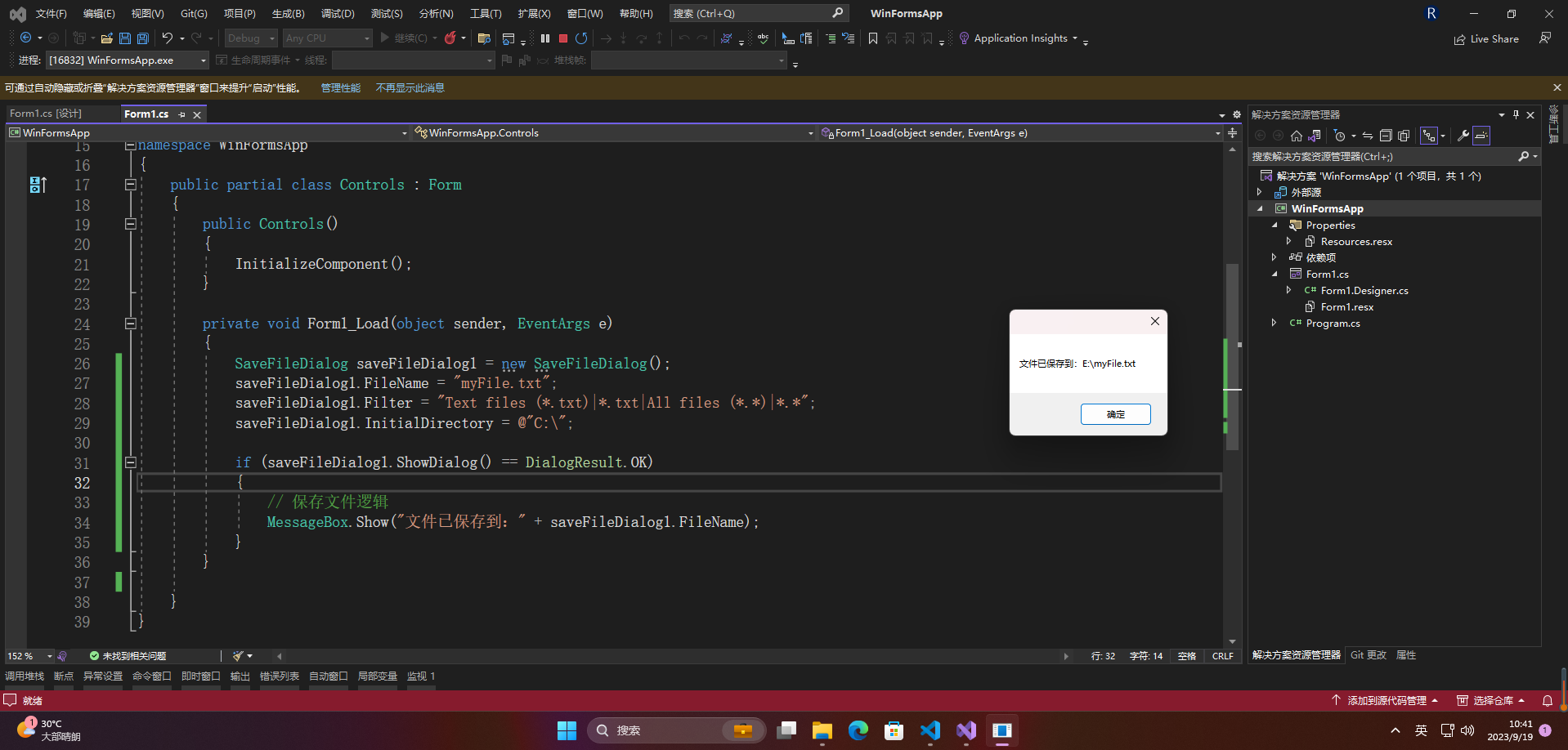
Task: Click the notifications bell in status bar
Action: coord(1548,701)
